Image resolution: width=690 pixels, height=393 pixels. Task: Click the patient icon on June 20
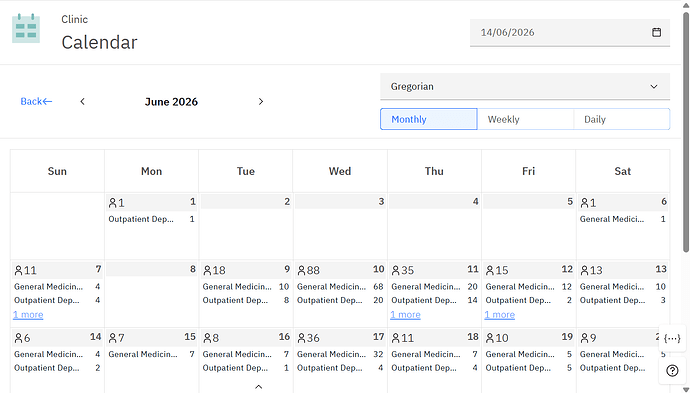point(584,338)
